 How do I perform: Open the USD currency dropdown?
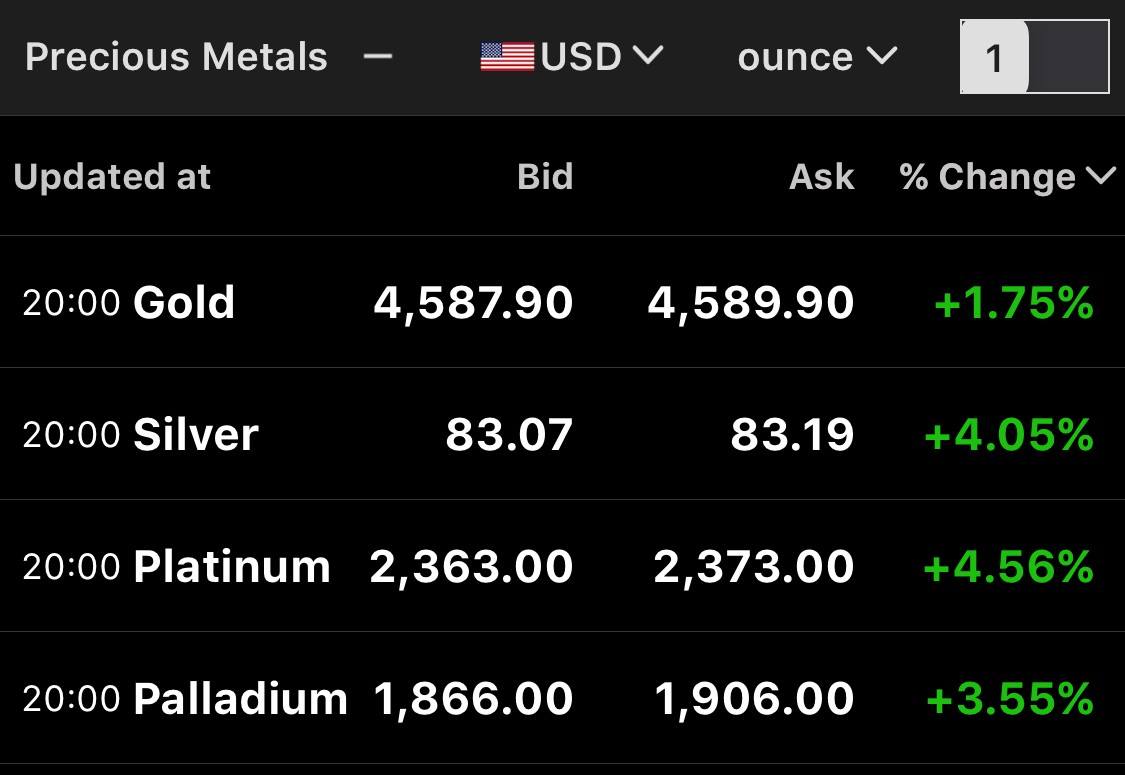[x=600, y=57]
